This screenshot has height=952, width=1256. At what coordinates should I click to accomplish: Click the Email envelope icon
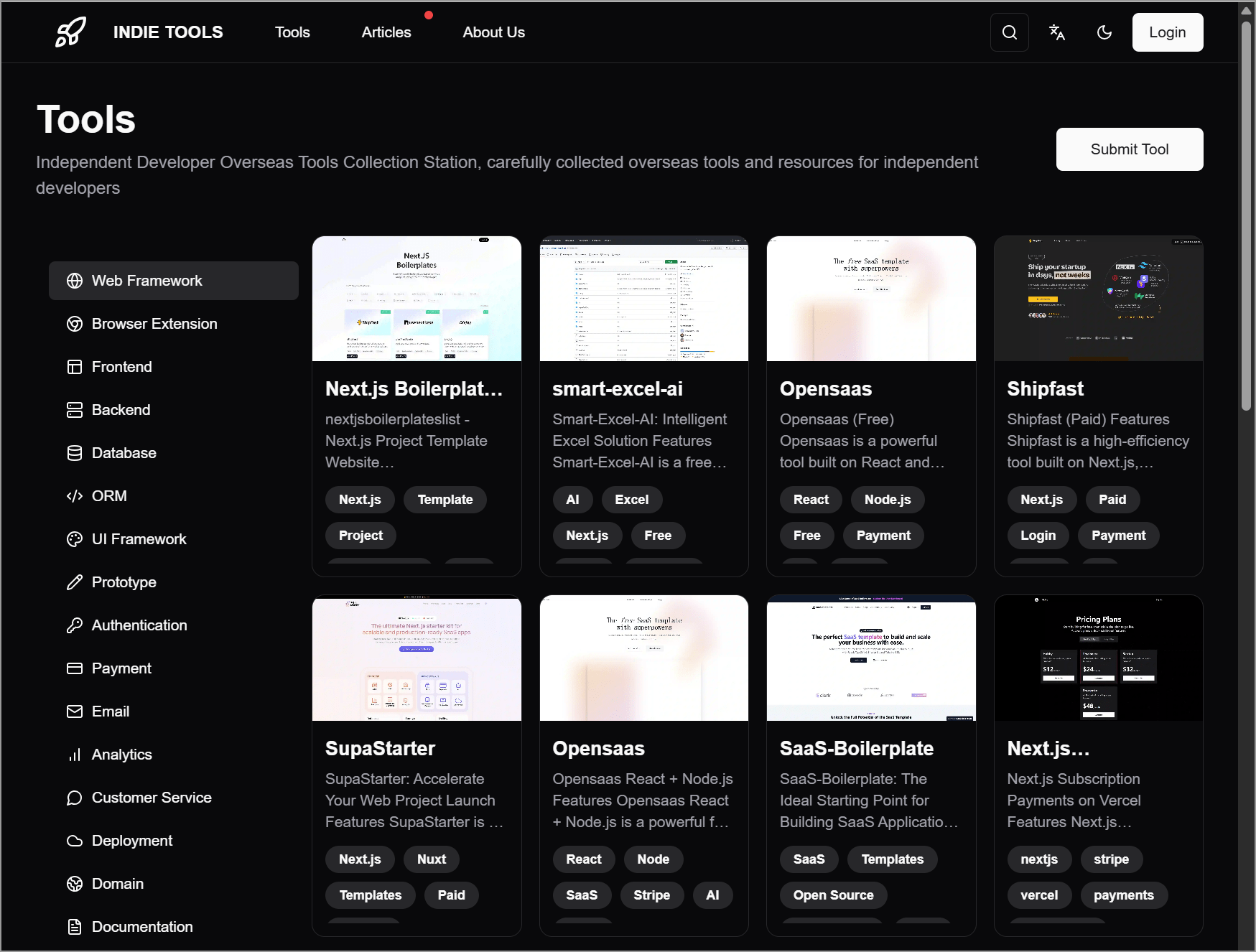[x=75, y=711]
